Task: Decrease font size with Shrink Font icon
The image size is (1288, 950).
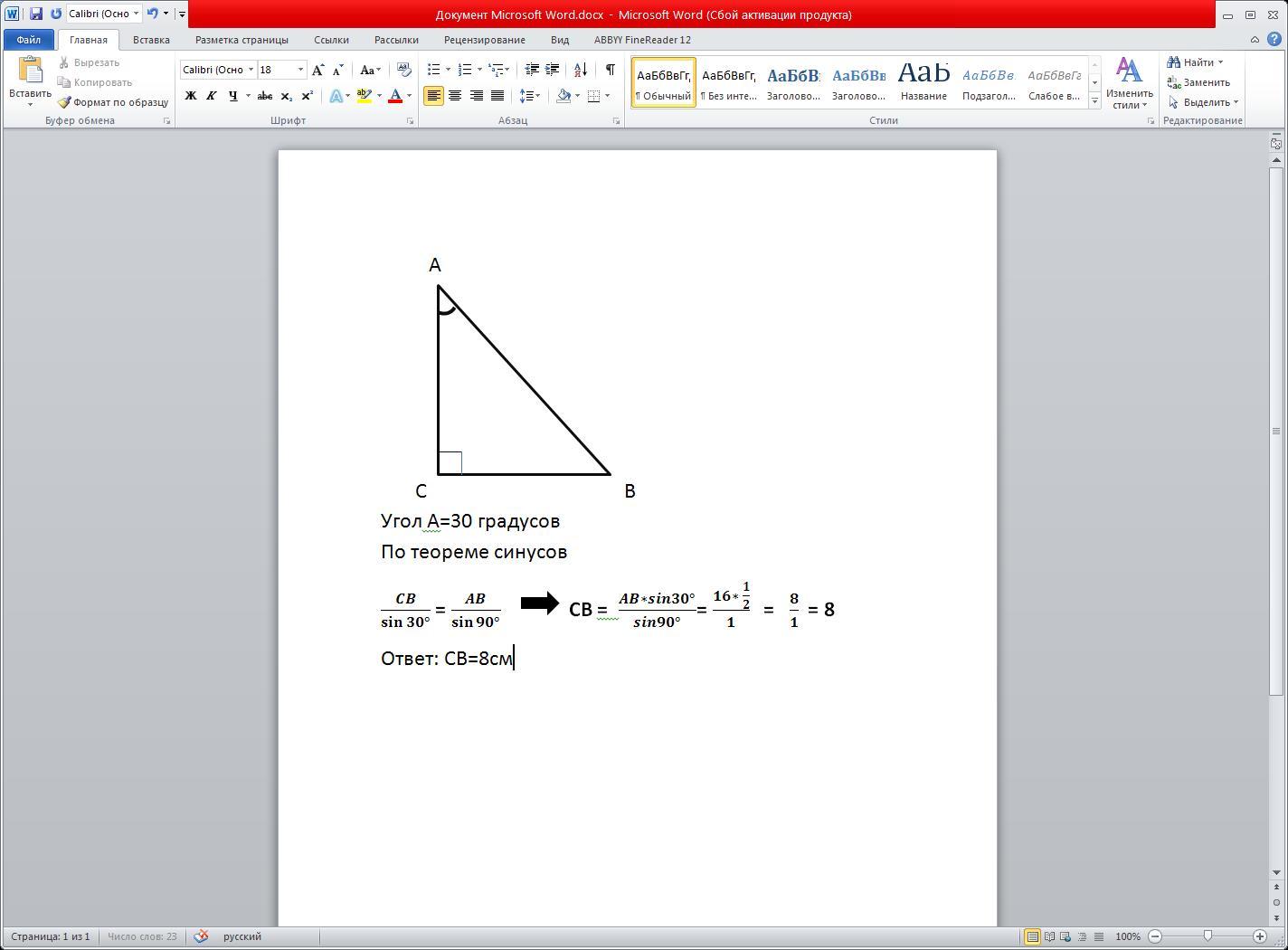Action: pyautogui.click(x=338, y=70)
